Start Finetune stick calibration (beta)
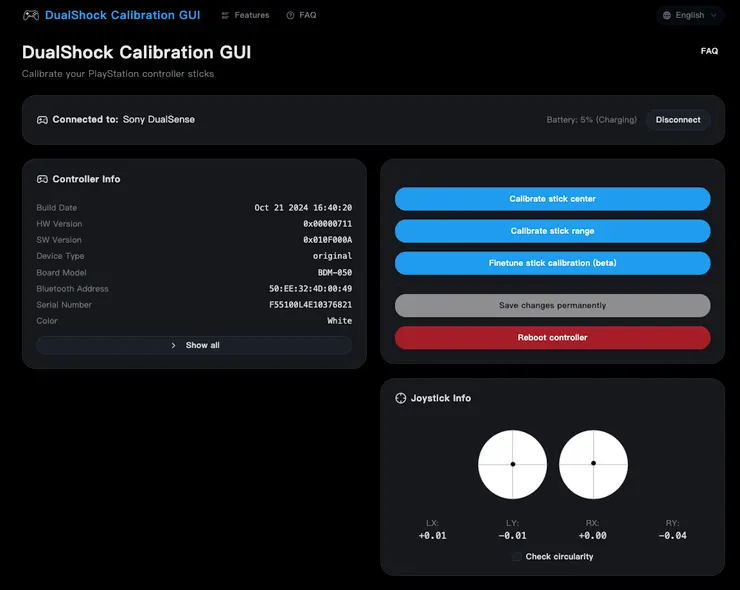 pos(552,263)
